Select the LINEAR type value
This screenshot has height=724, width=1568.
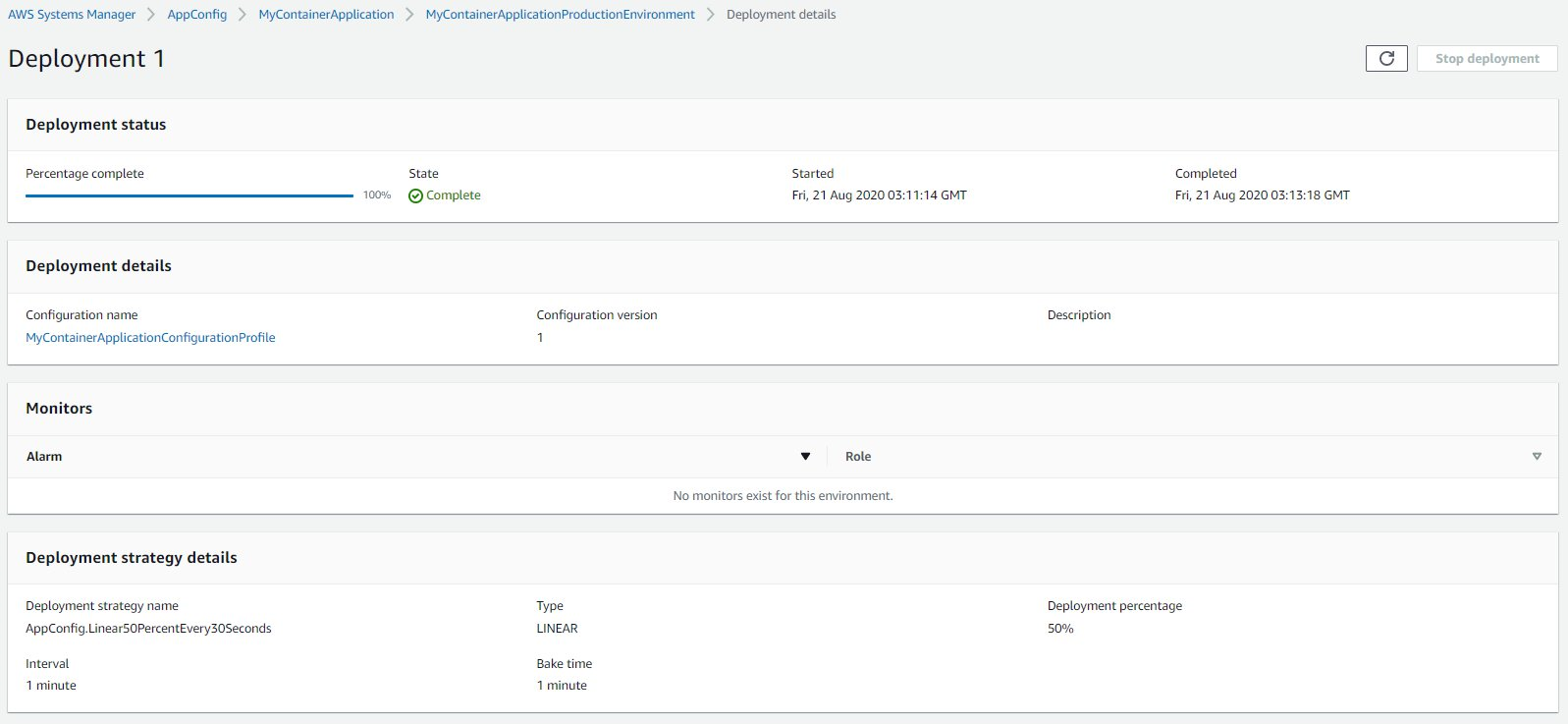pos(557,628)
